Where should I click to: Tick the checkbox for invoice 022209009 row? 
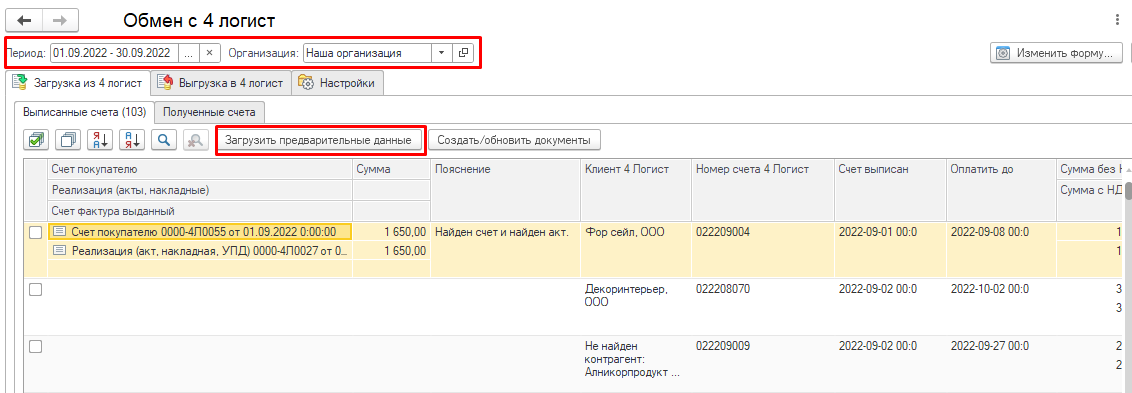[35, 347]
